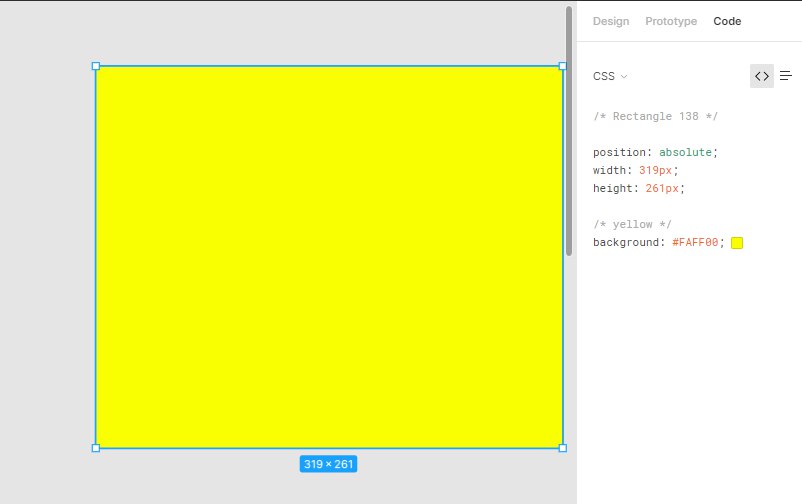
Task: Click the top-right resize handle
Action: pos(563,66)
